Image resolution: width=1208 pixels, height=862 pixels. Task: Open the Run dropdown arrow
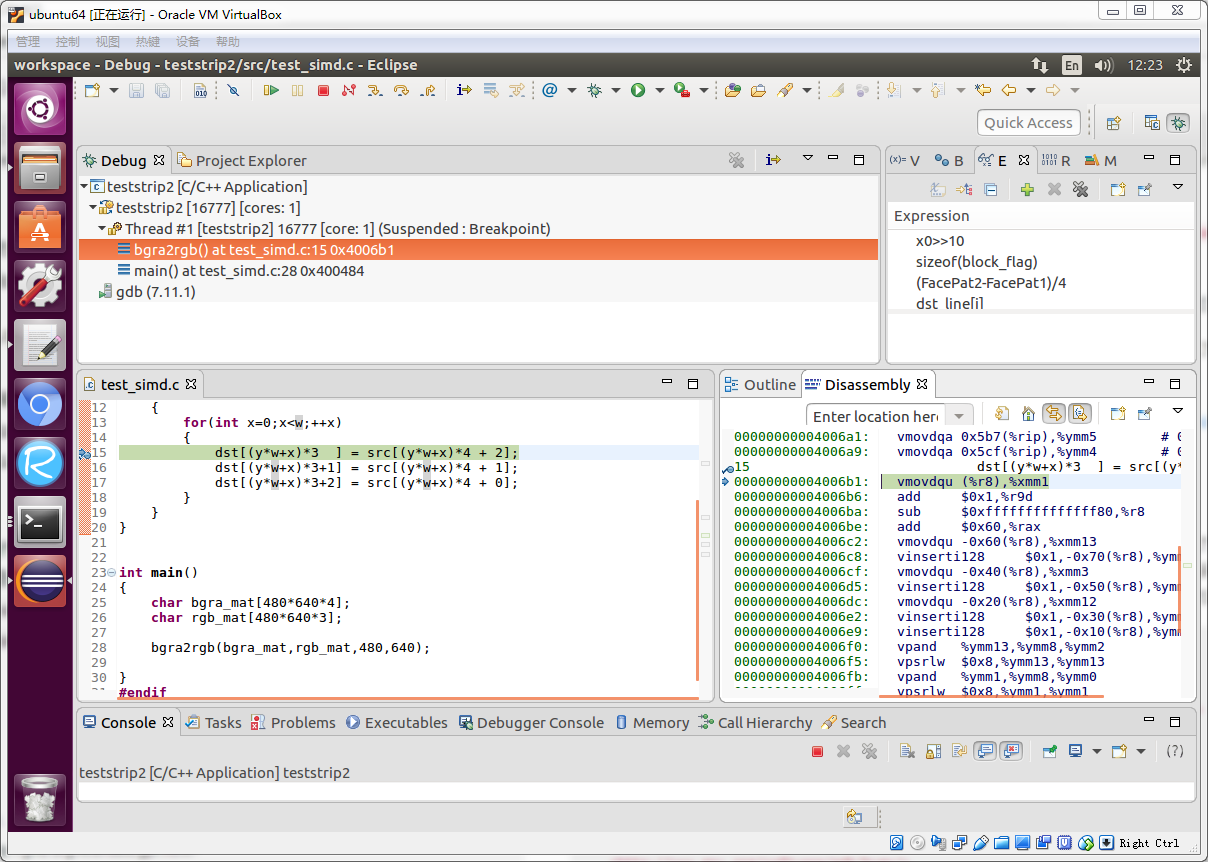click(x=660, y=90)
